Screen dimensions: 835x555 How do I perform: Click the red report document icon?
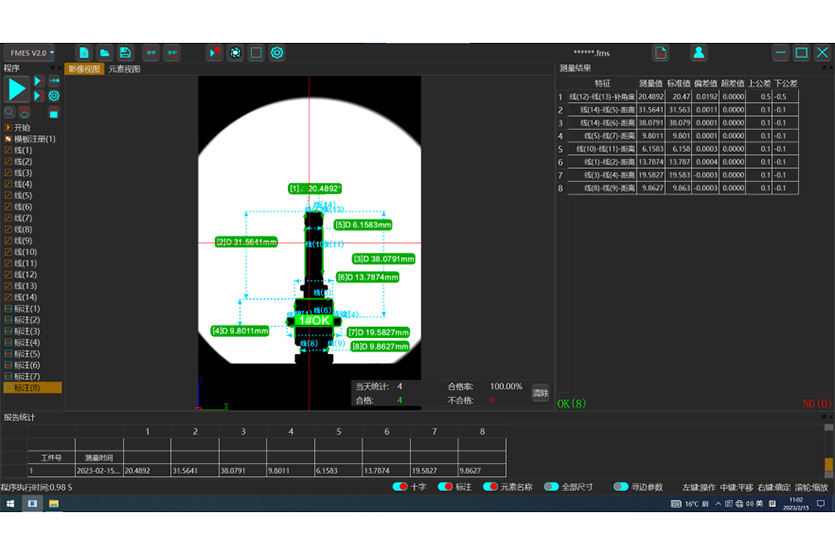(660, 53)
